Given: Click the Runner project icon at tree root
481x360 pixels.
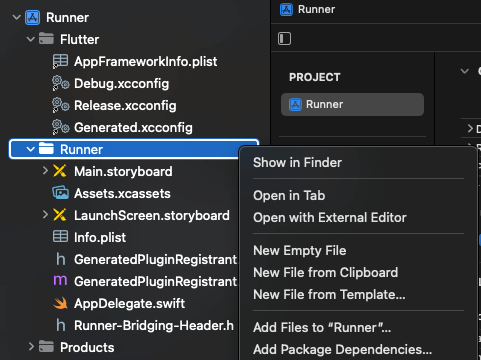Looking at the screenshot, I should (32, 17).
